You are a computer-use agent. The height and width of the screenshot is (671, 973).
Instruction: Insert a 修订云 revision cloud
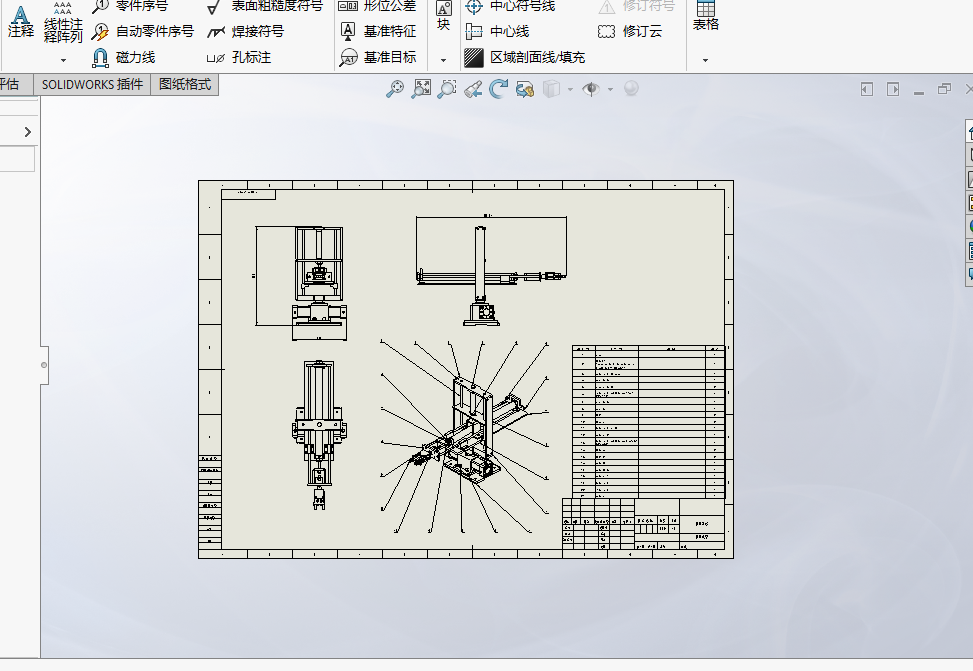(x=630, y=31)
